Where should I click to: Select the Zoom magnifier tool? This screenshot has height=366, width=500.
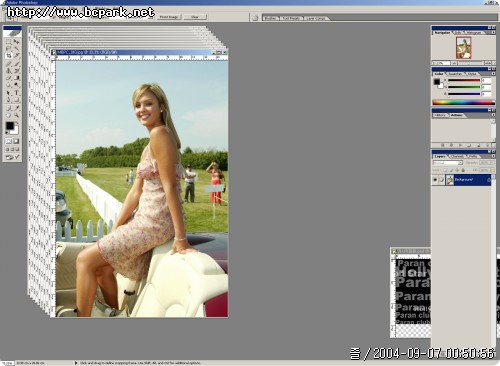pyautogui.click(x=16, y=115)
